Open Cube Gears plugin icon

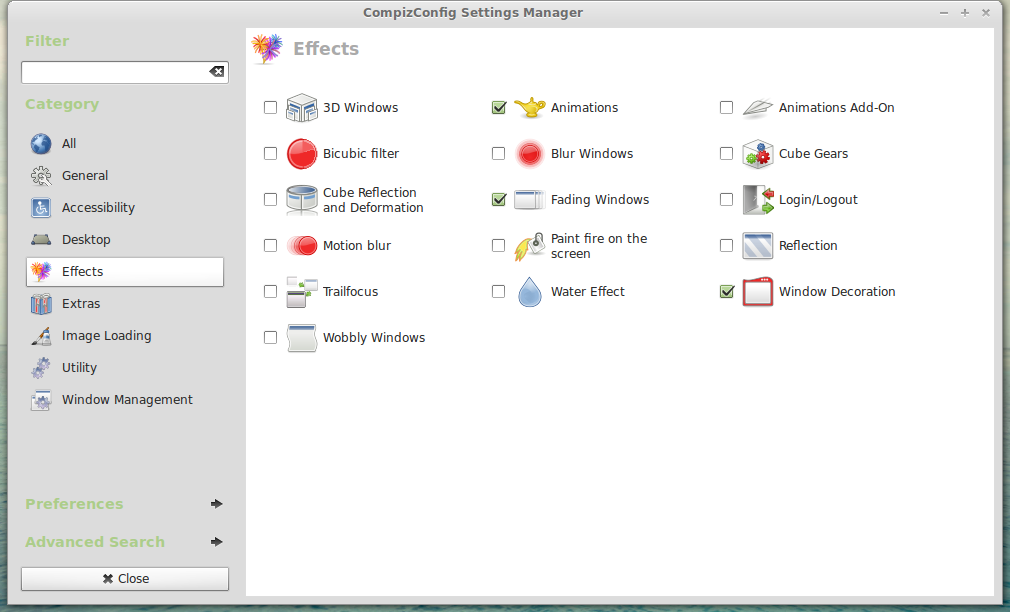pyautogui.click(x=758, y=154)
